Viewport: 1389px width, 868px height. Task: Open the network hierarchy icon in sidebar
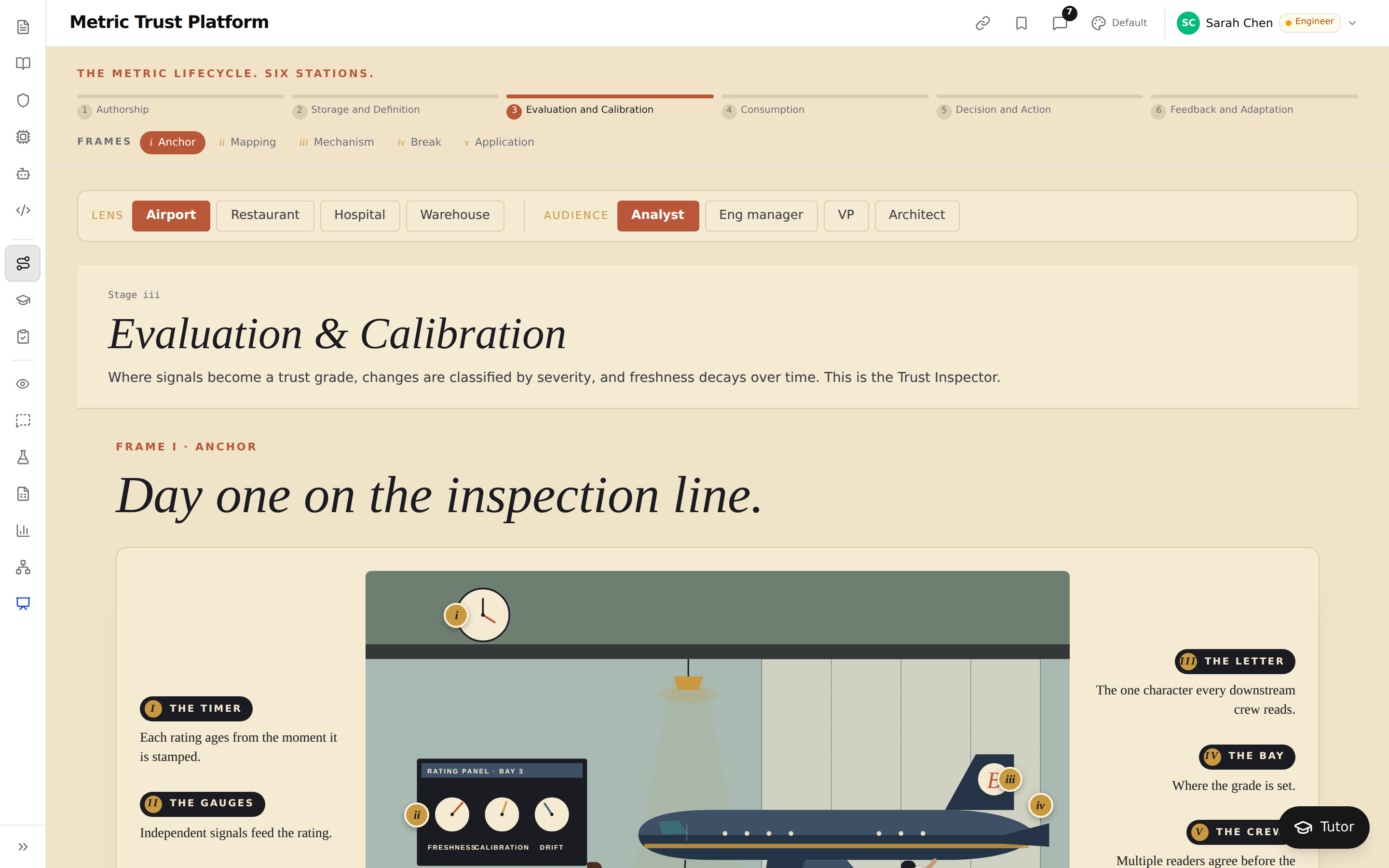click(23, 567)
